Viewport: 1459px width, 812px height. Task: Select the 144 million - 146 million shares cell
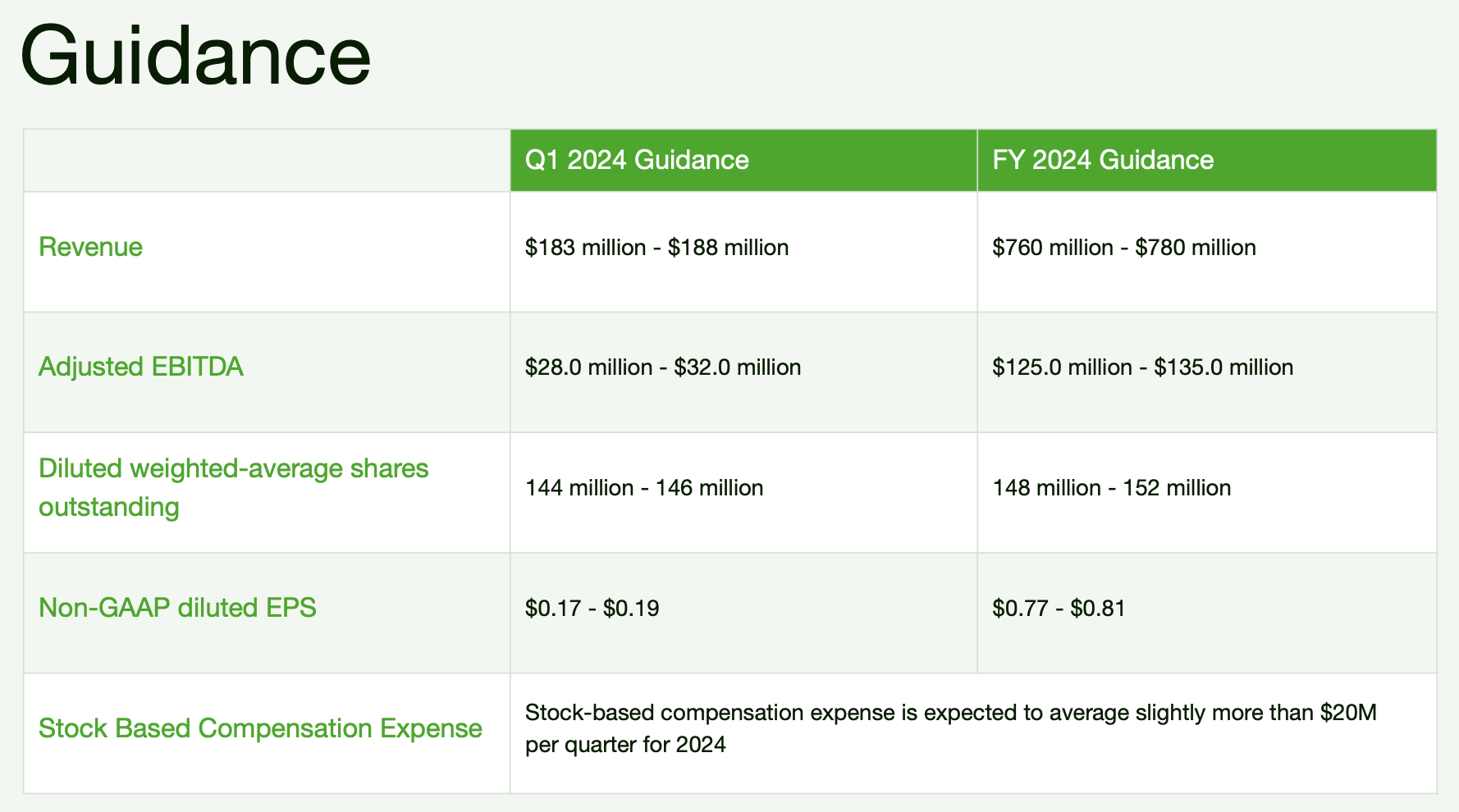[x=644, y=488]
